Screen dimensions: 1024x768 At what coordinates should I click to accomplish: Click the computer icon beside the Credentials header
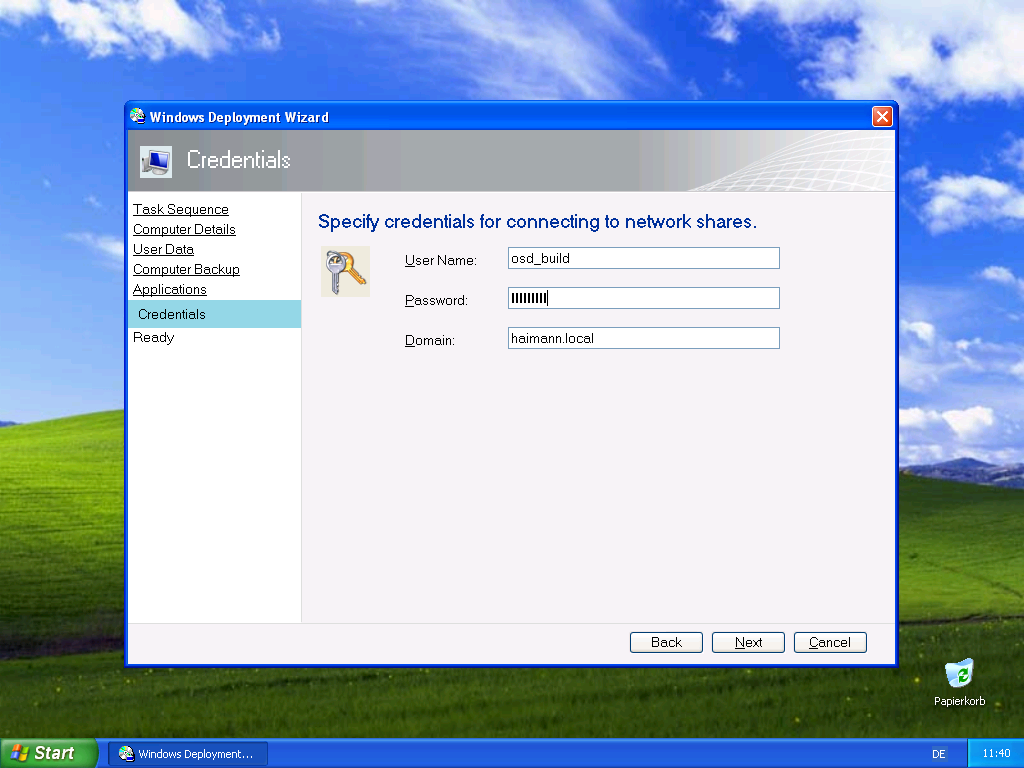tap(156, 161)
